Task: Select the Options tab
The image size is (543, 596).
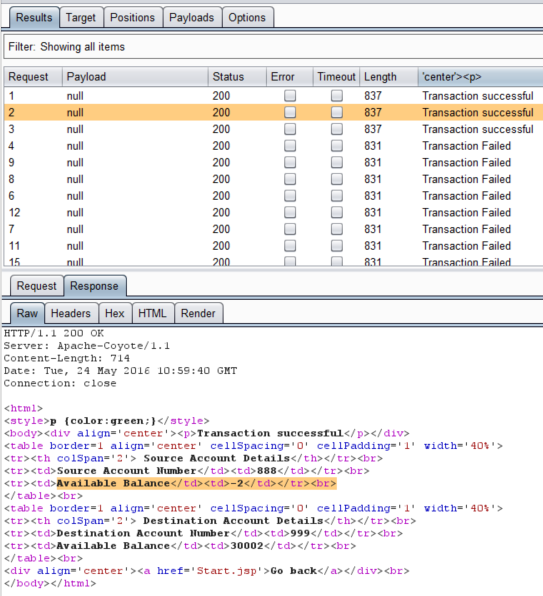Action: click(247, 17)
